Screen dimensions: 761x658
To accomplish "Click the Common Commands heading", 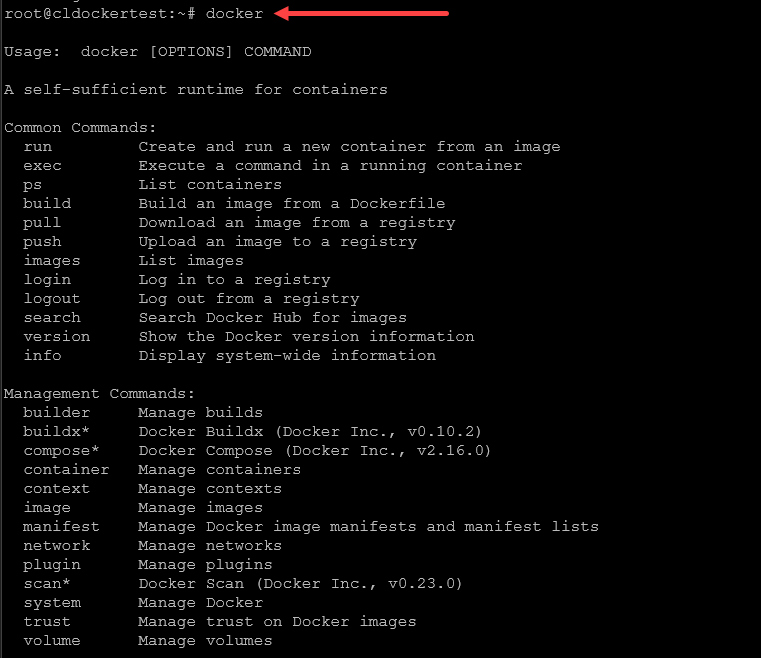I will [80, 127].
